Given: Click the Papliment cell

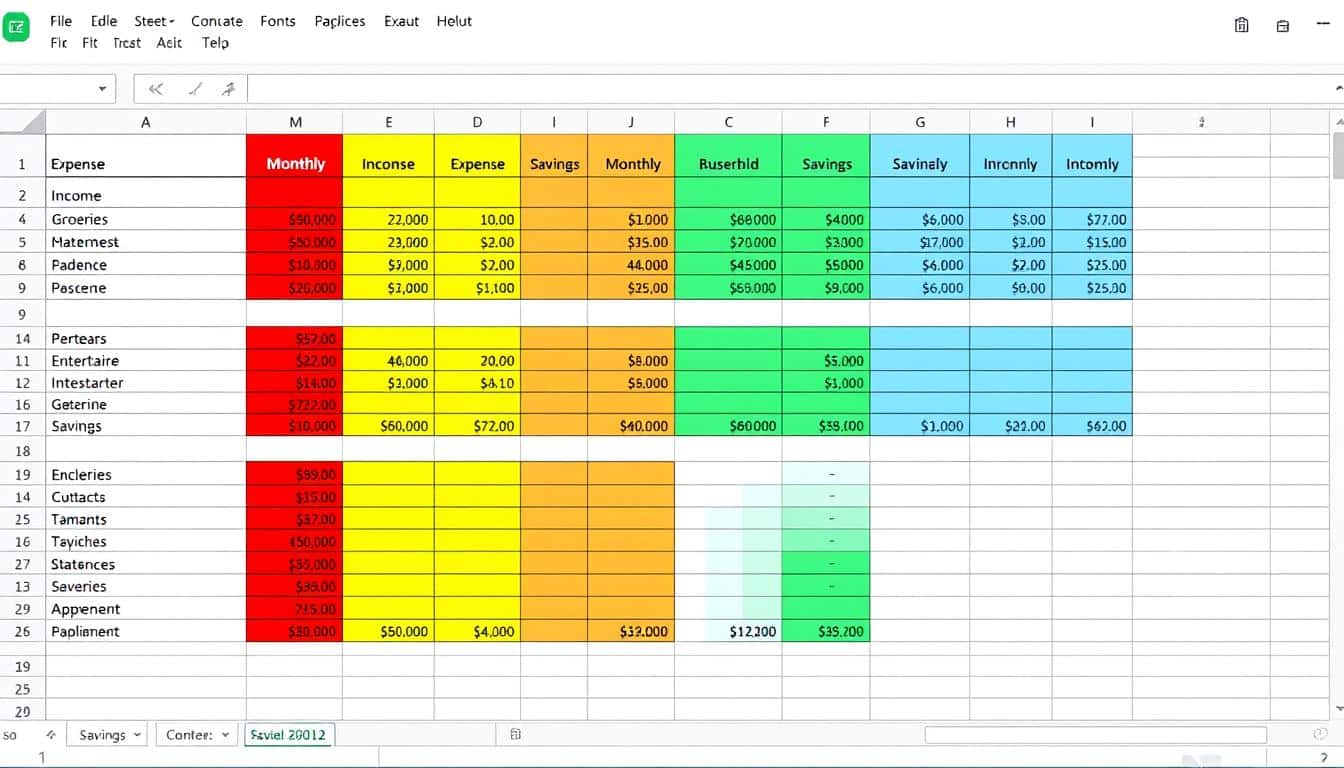Looking at the screenshot, I should coord(146,631).
